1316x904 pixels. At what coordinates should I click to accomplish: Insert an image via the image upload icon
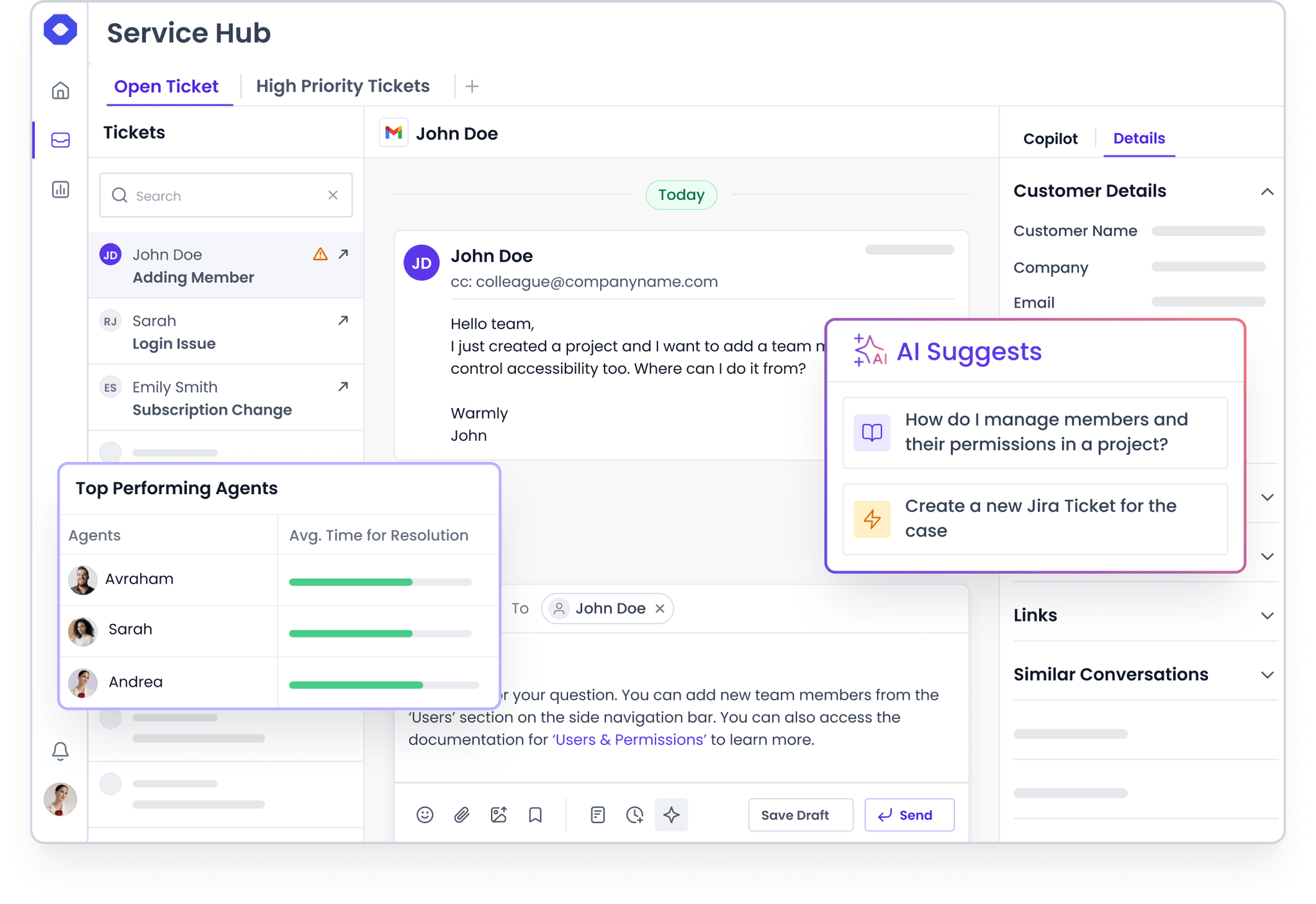(x=499, y=815)
